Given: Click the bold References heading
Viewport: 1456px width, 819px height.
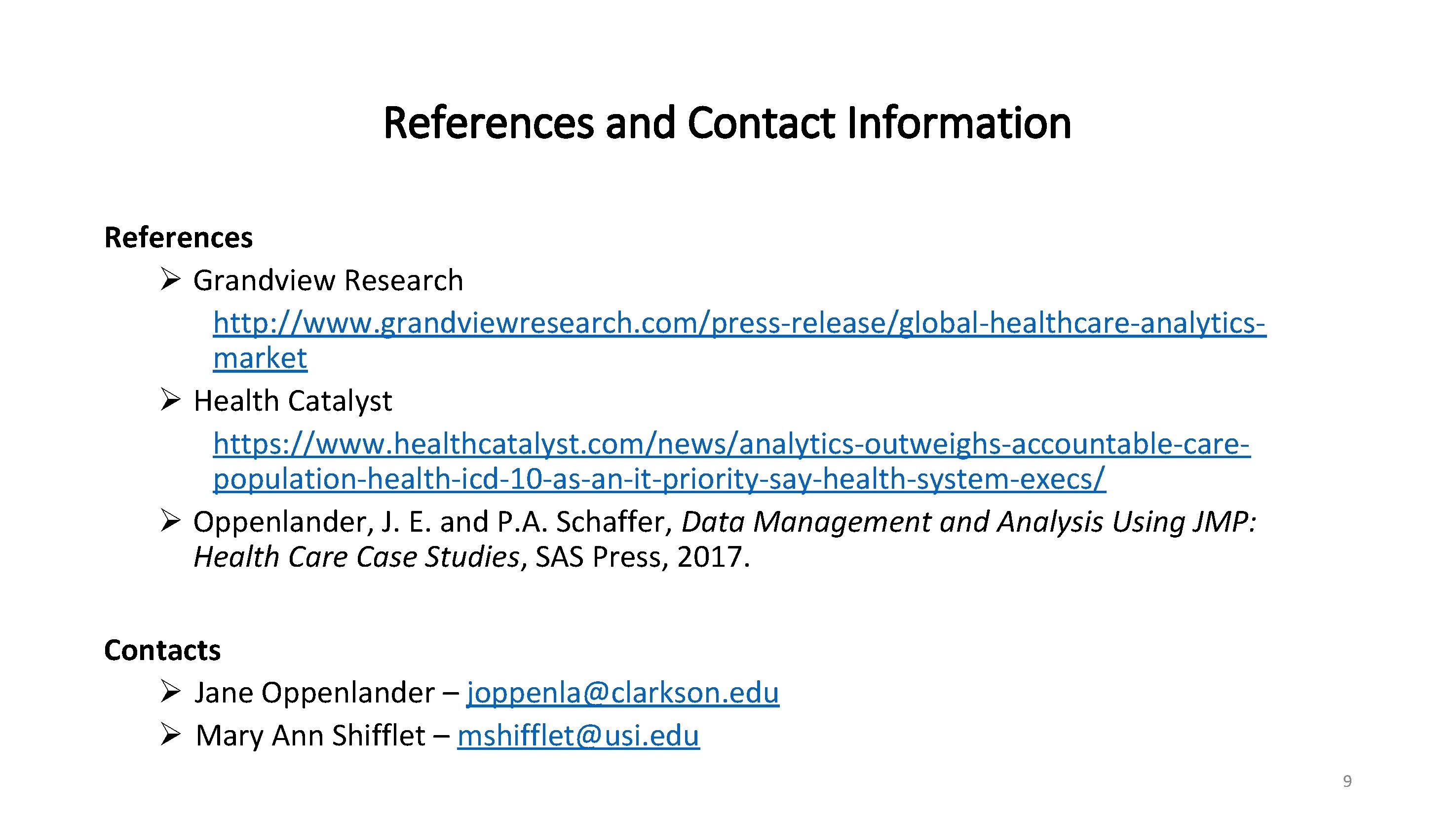Looking at the screenshot, I should coord(179,237).
